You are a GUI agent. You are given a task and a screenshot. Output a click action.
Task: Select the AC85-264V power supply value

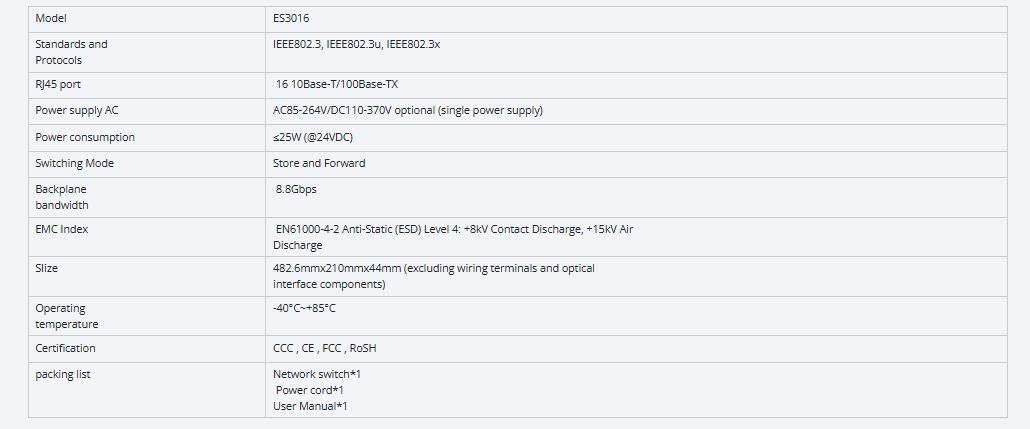tap(407, 111)
